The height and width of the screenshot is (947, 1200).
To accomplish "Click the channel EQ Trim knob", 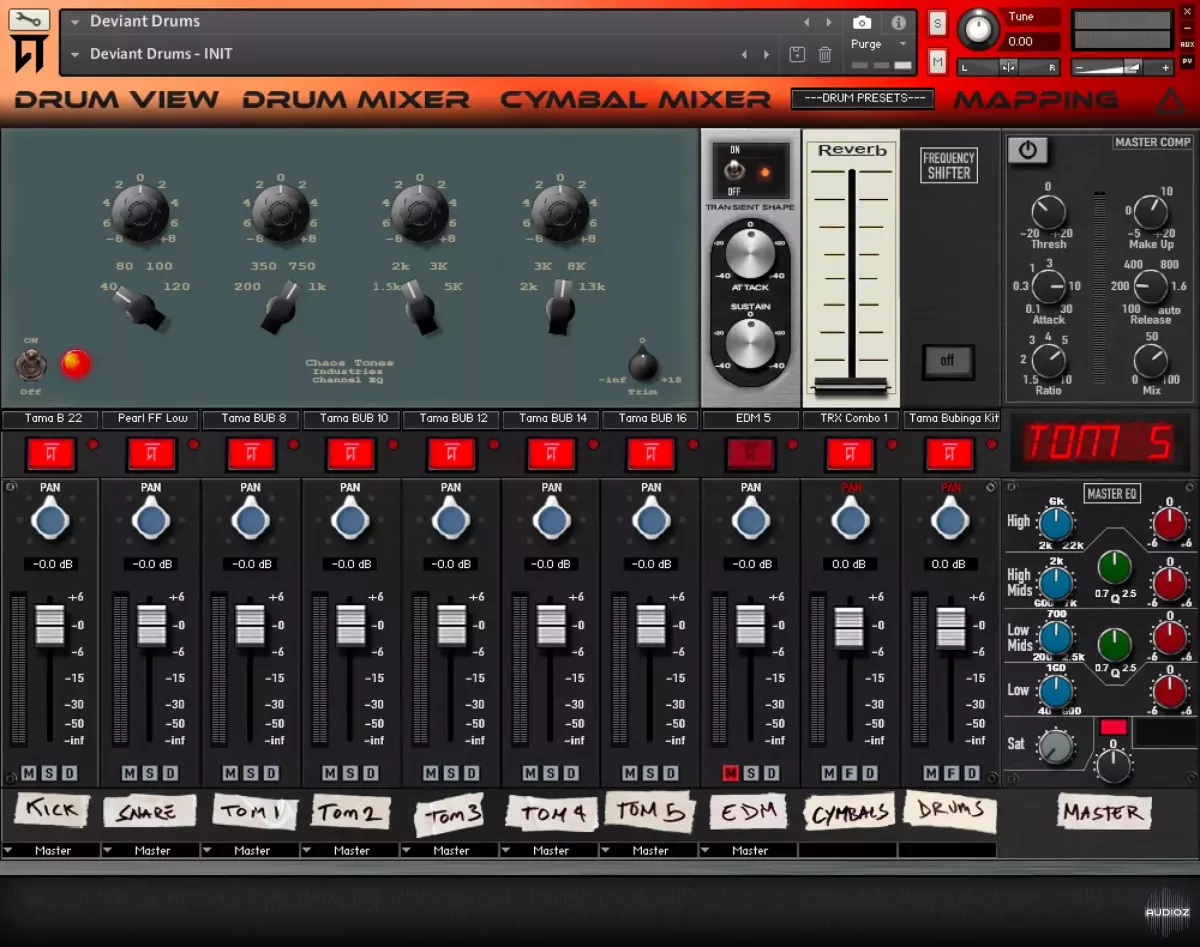I will click(x=643, y=364).
